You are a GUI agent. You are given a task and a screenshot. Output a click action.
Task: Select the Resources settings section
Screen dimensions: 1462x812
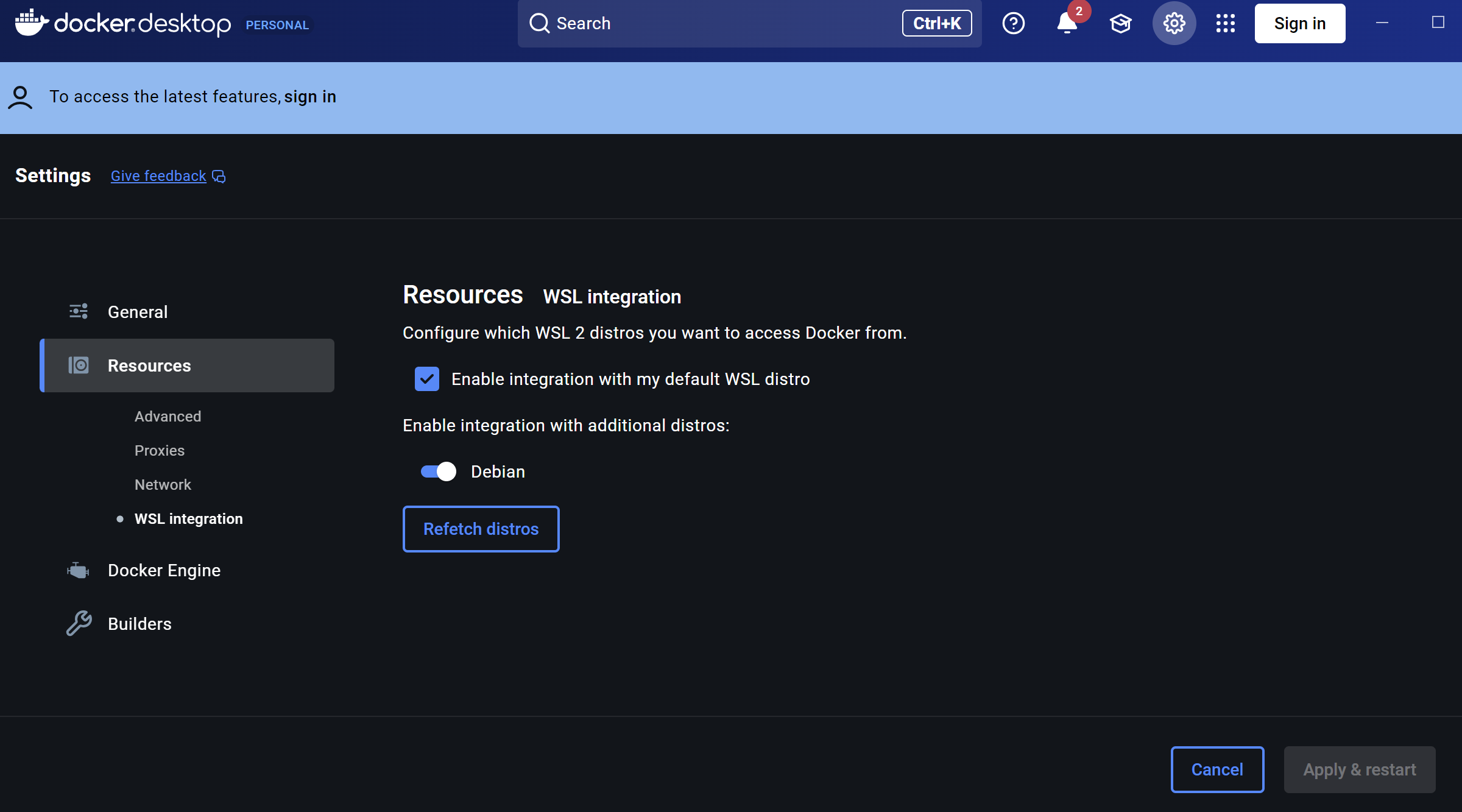coord(187,365)
